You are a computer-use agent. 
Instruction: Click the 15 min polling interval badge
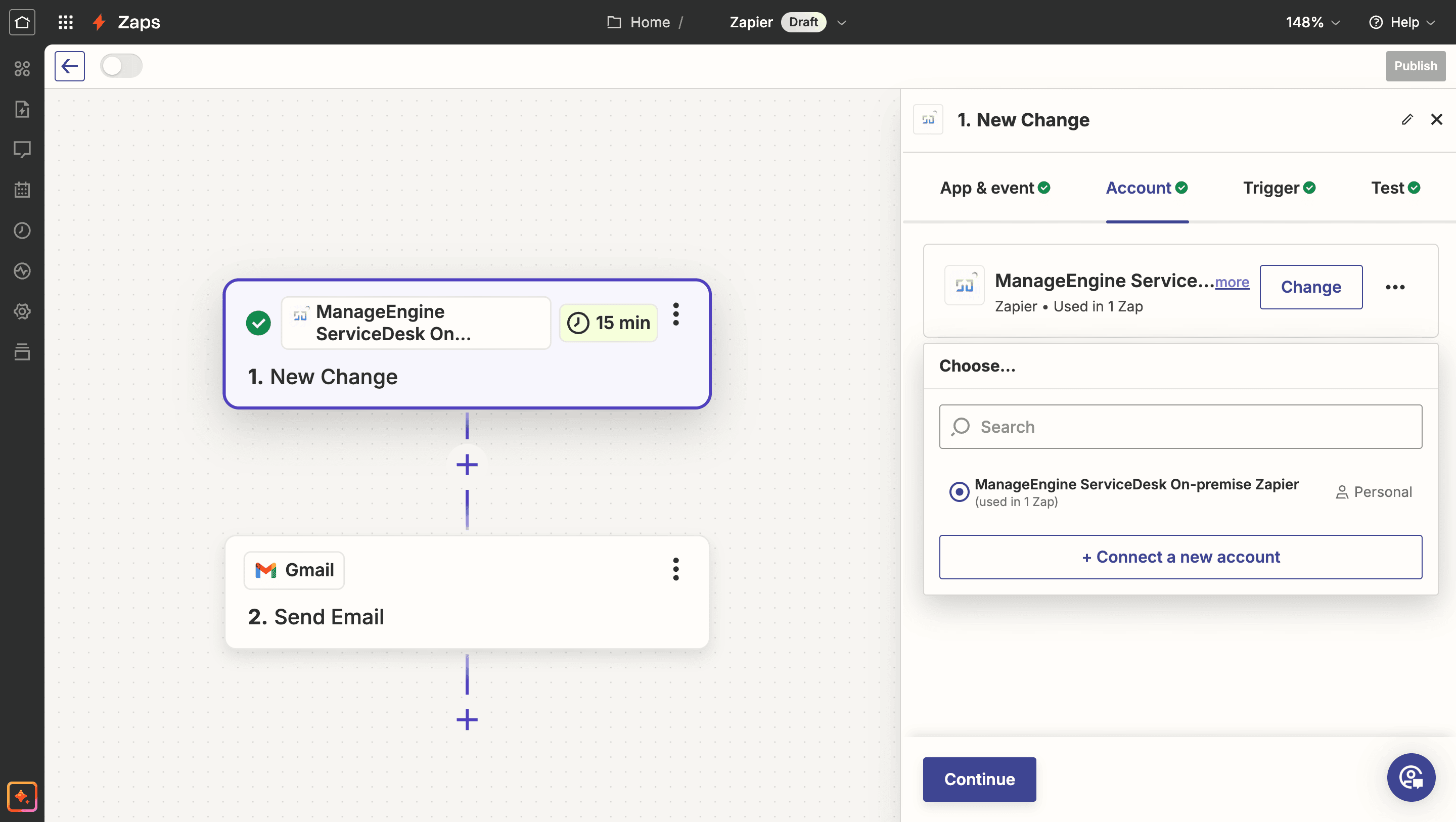(608, 323)
